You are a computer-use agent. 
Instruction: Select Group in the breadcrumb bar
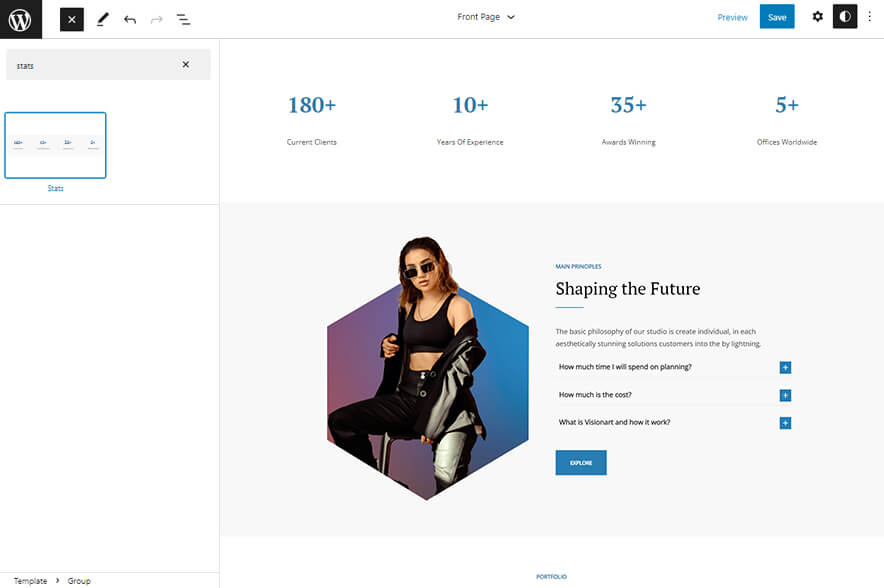[78, 580]
